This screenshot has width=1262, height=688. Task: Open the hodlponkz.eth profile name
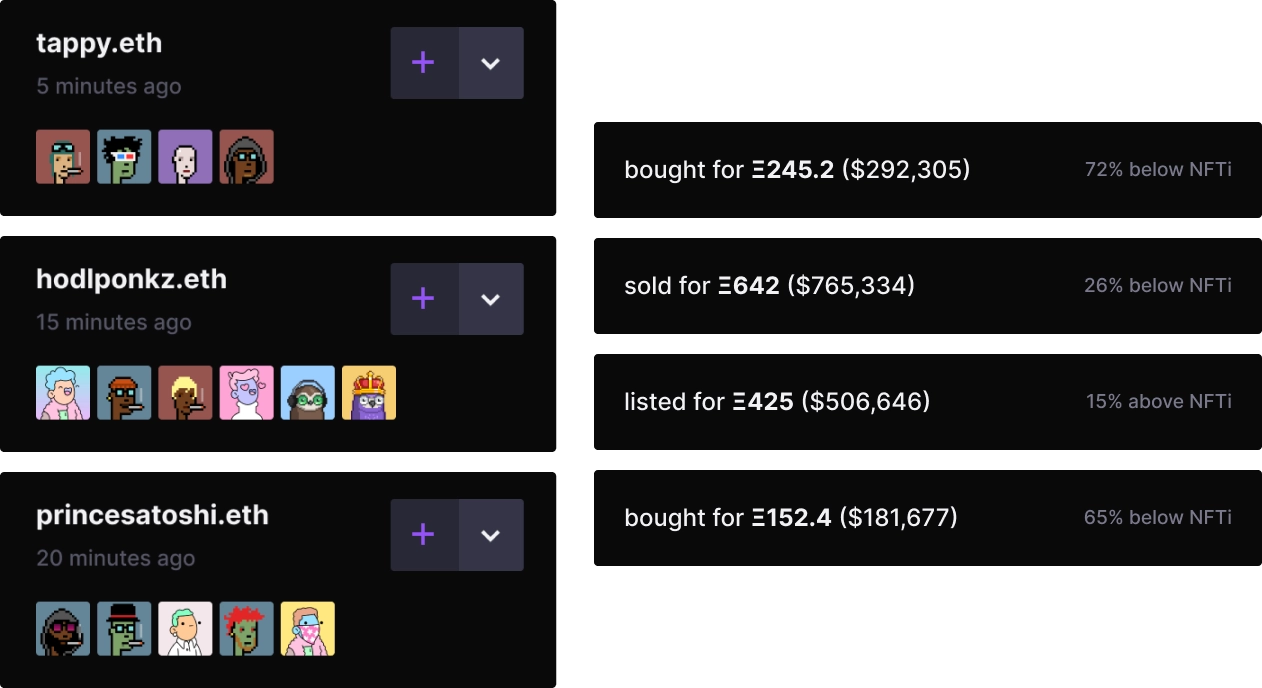[x=131, y=280]
